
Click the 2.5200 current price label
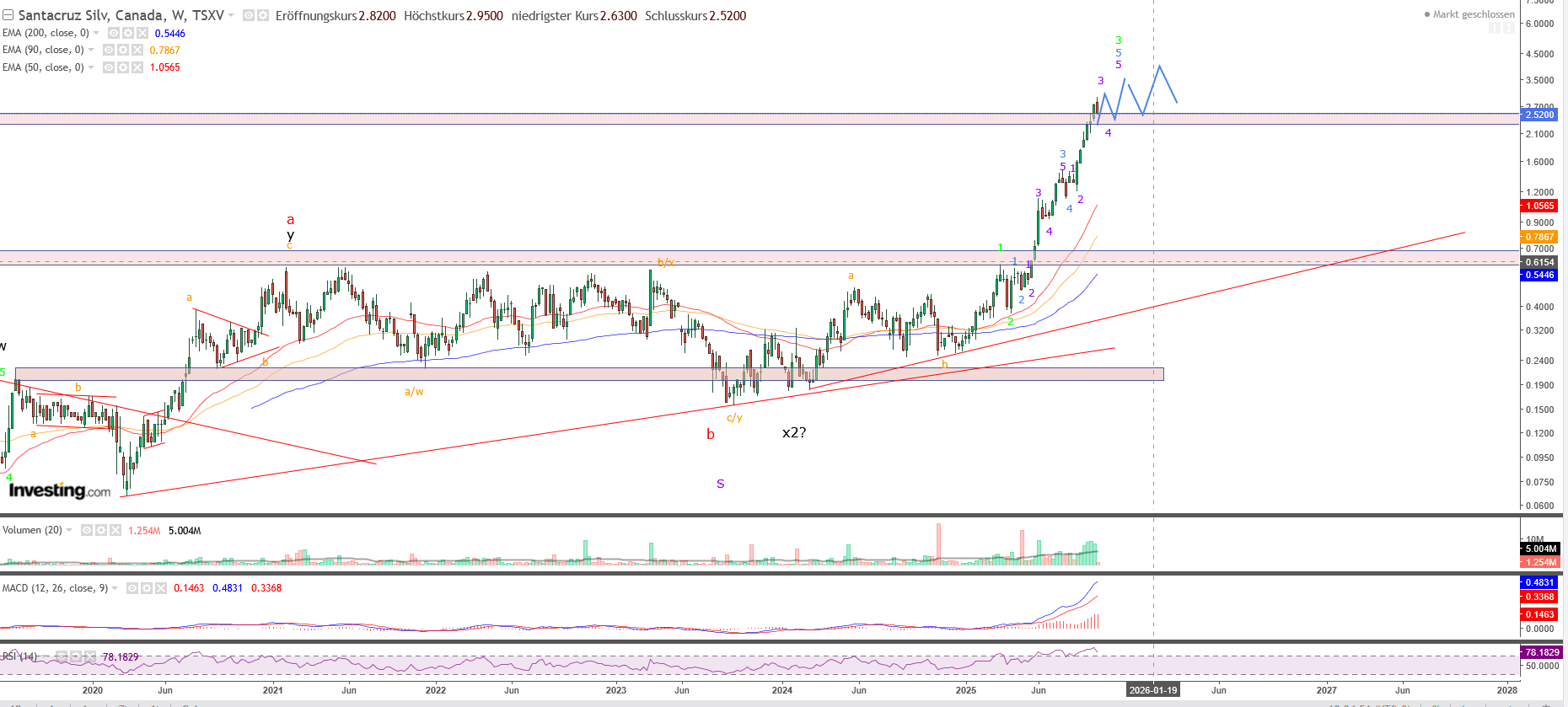click(x=1539, y=115)
